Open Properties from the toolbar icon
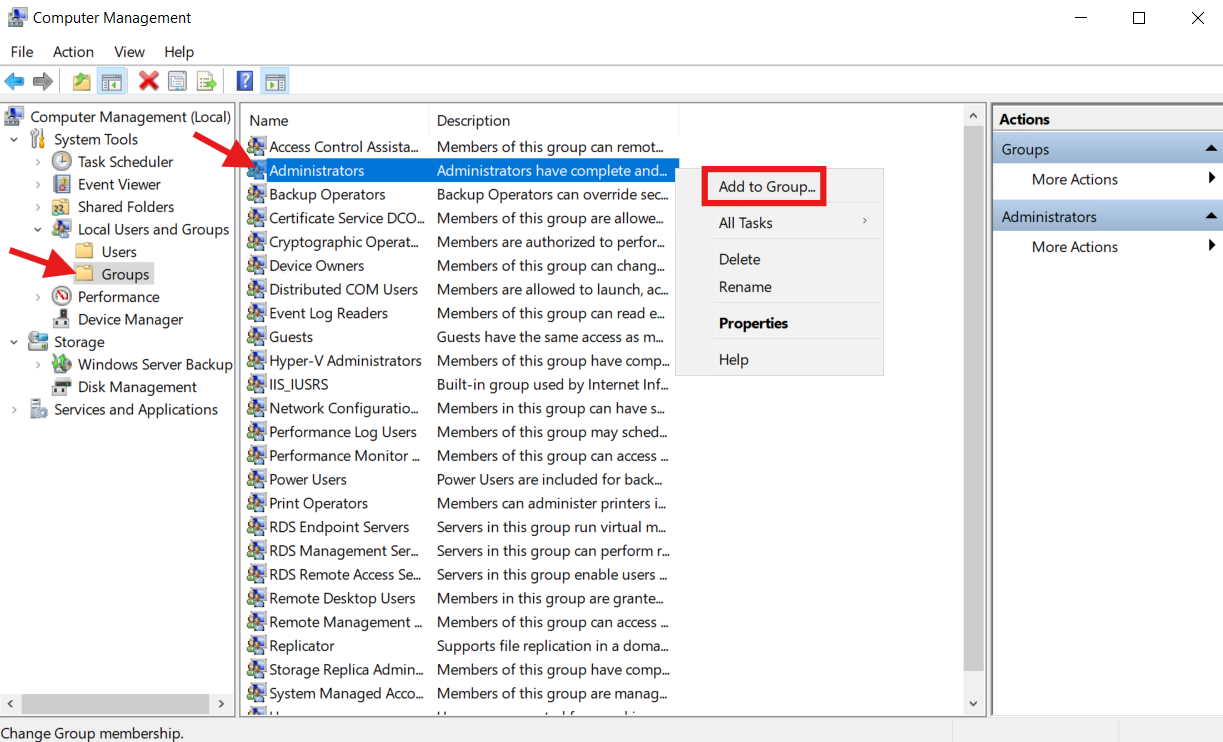Viewport: 1223px width, 742px height. [x=178, y=81]
